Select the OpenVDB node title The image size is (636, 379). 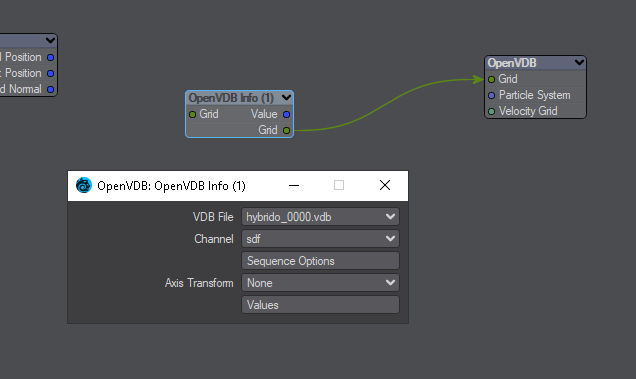(512, 63)
